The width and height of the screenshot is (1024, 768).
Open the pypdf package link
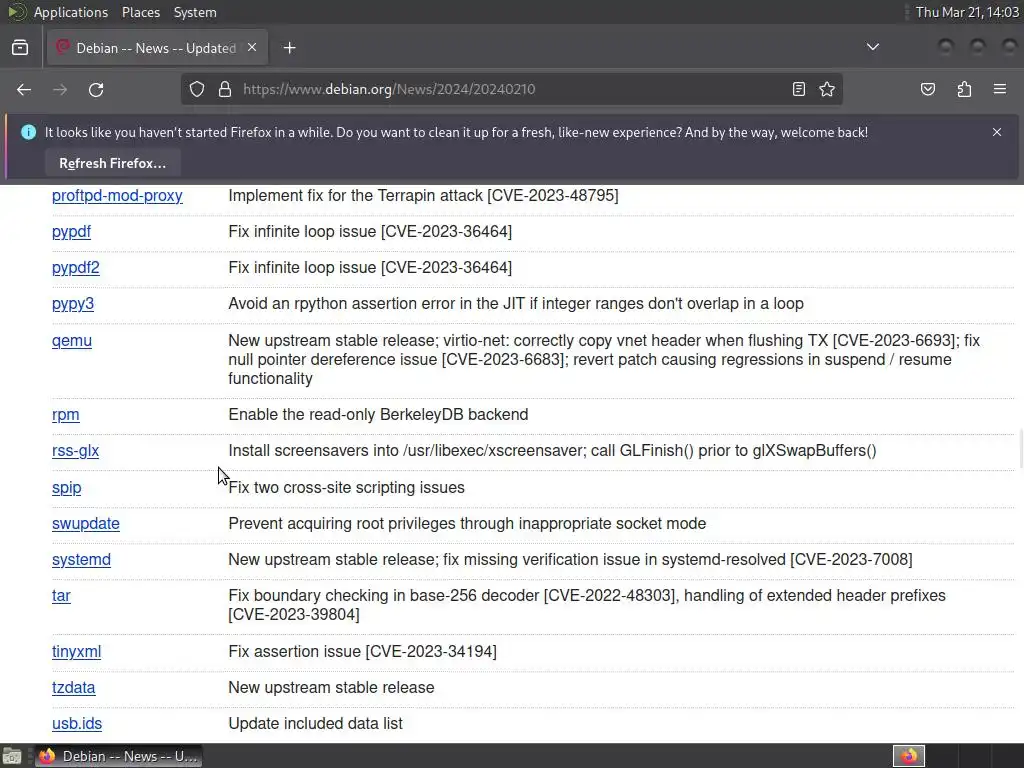coord(71,232)
